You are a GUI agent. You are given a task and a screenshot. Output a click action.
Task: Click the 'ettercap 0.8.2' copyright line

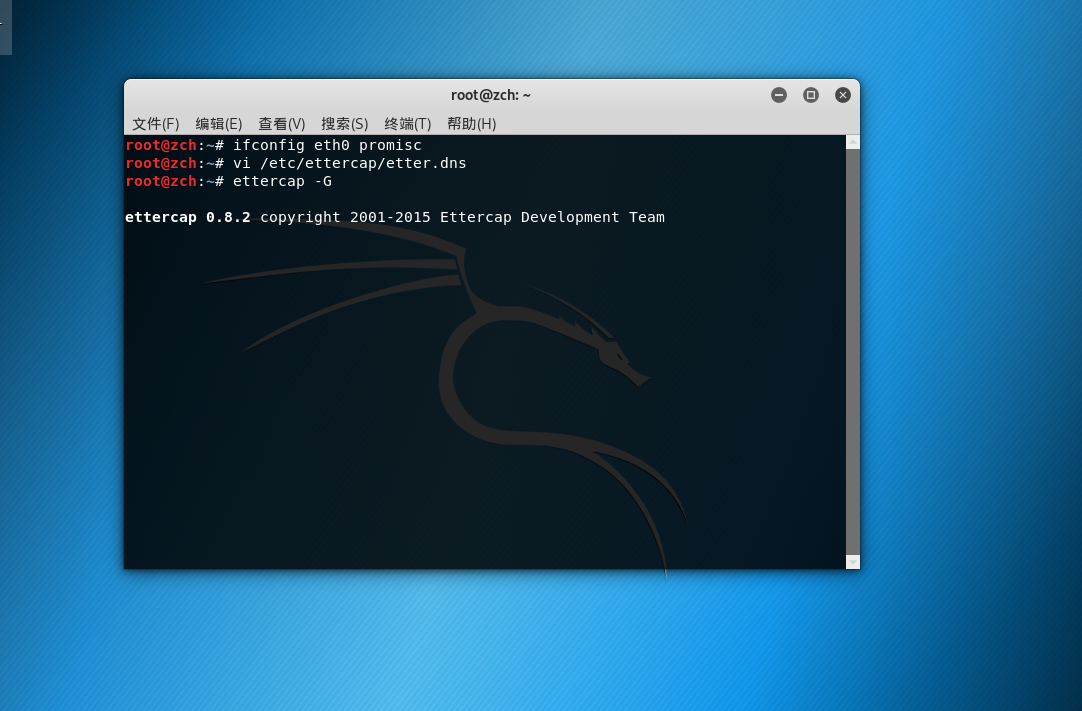[x=395, y=217]
